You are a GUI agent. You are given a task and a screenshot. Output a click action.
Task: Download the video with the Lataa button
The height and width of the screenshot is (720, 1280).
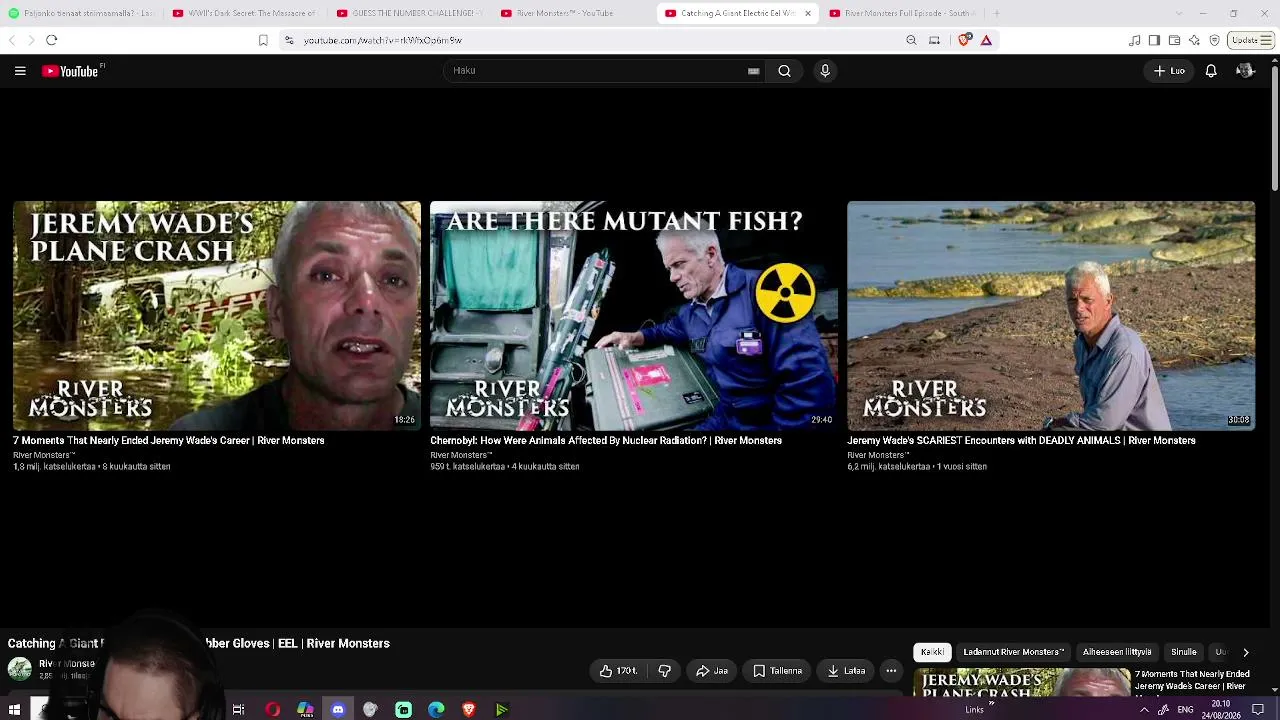(845, 671)
